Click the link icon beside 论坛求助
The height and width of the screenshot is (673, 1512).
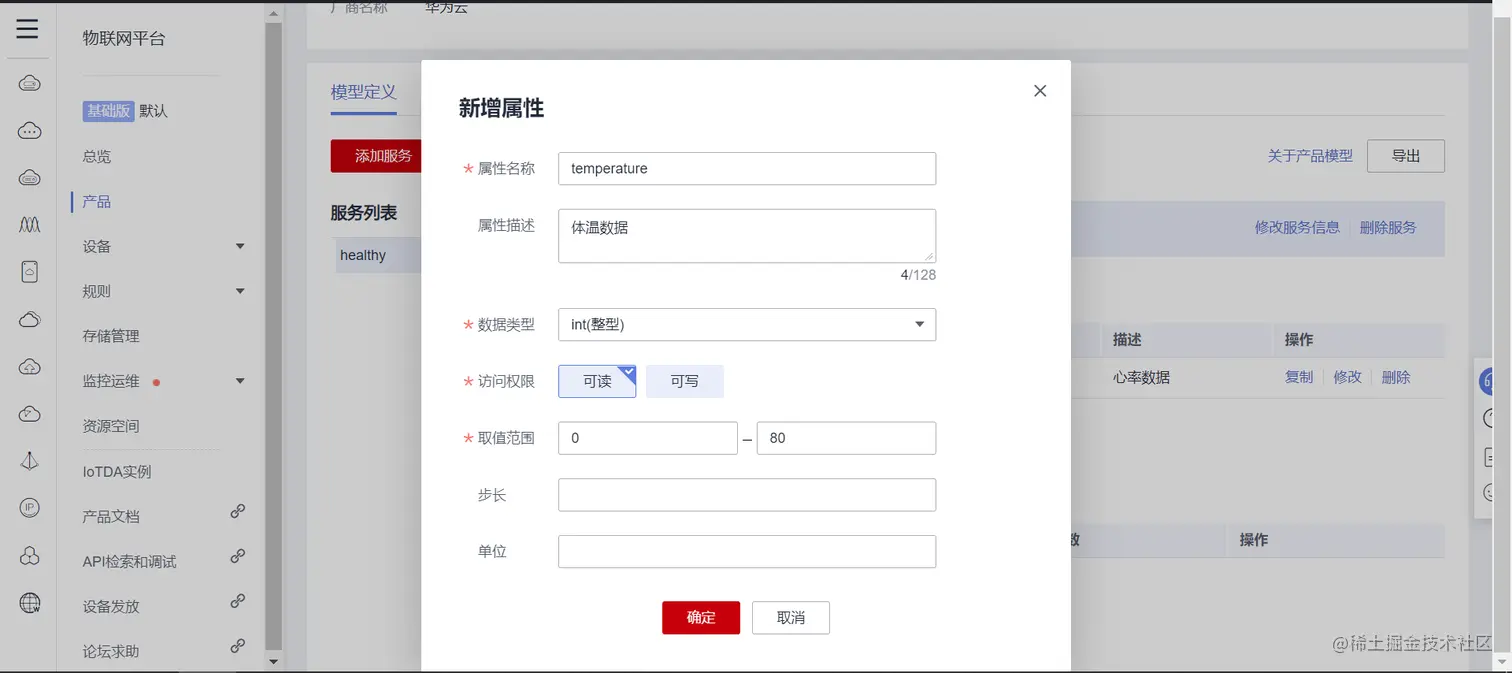point(238,646)
